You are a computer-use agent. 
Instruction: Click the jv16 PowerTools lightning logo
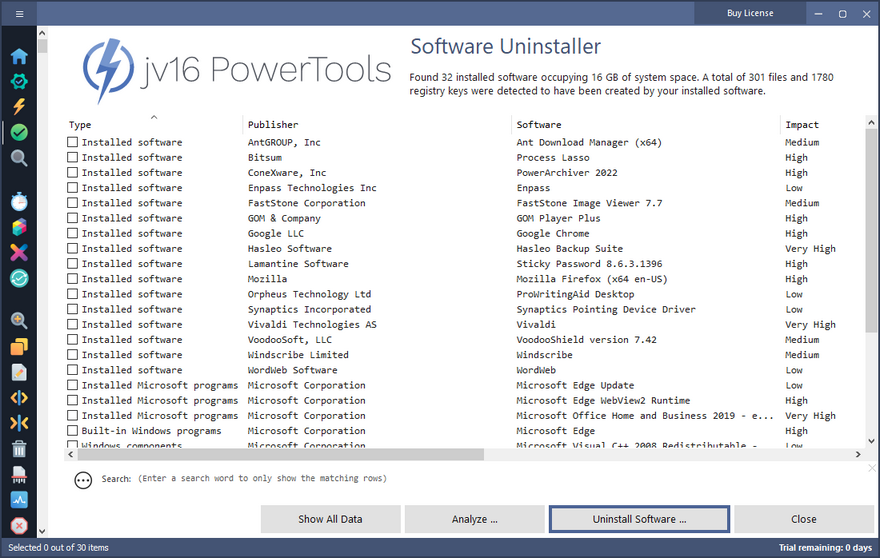point(108,71)
